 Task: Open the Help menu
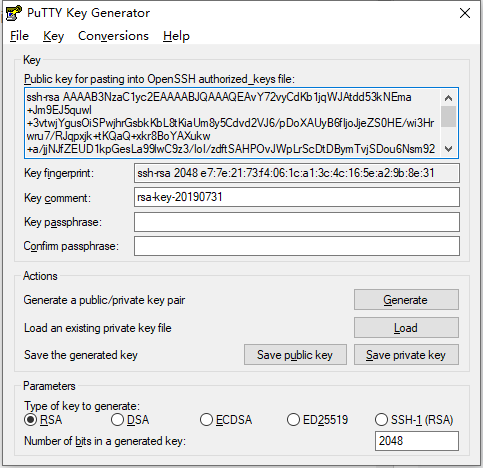pos(176,36)
